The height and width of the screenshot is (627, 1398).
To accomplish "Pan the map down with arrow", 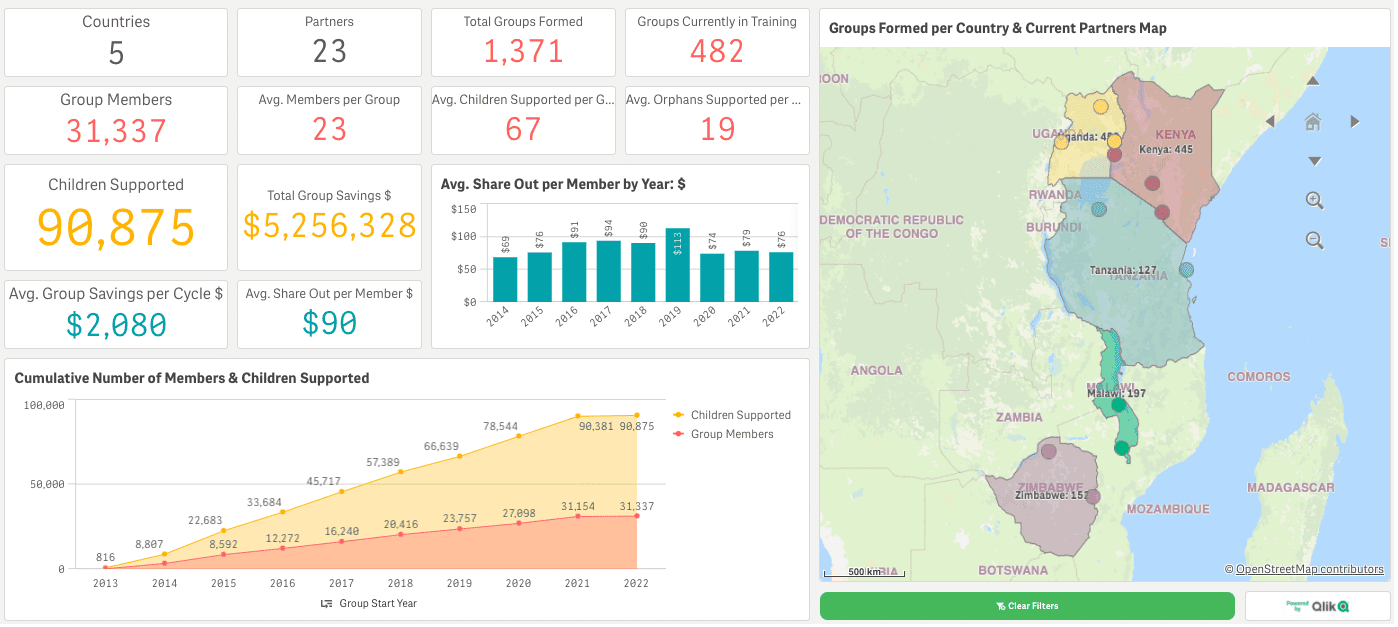I will coord(1314,161).
